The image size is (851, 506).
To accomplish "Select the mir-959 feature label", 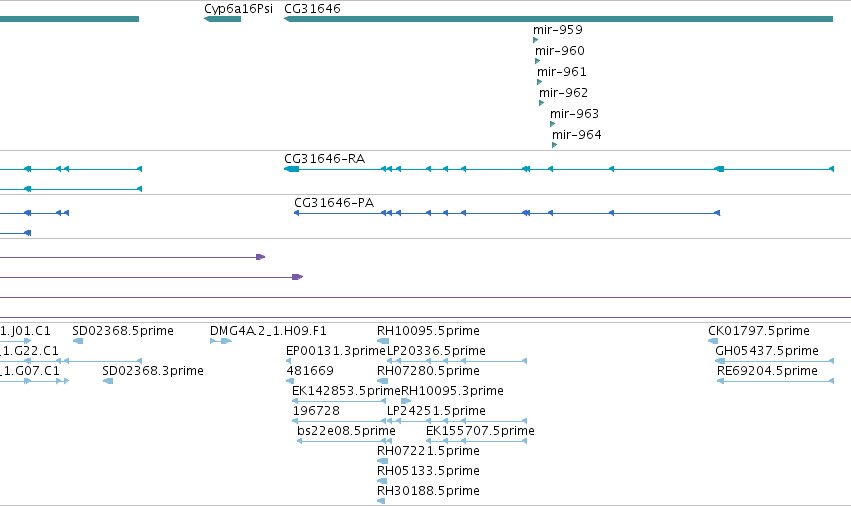I will pos(558,30).
